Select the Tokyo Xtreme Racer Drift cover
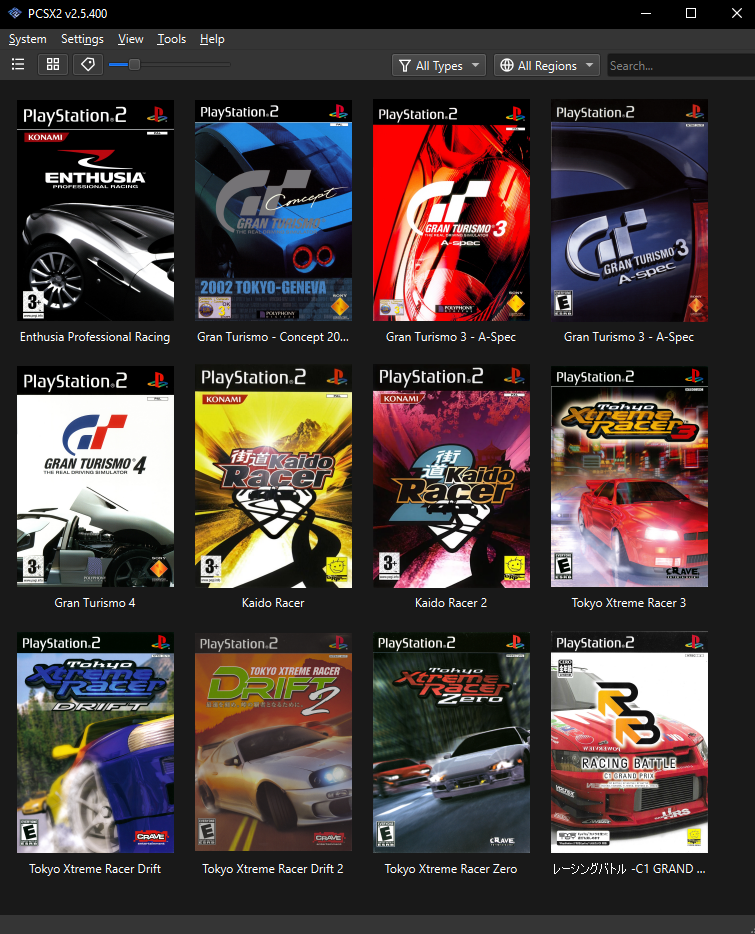The width and height of the screenshot is (755, 934). (x=95, y=742)
